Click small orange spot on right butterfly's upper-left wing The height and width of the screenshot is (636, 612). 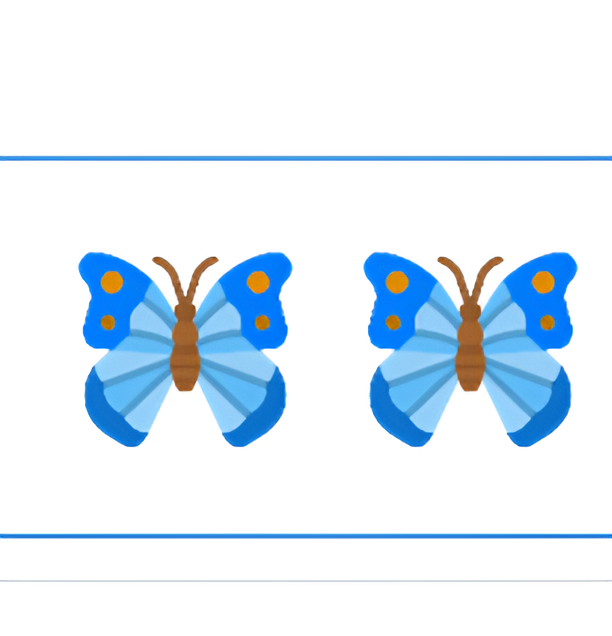(x=393, y=322)
